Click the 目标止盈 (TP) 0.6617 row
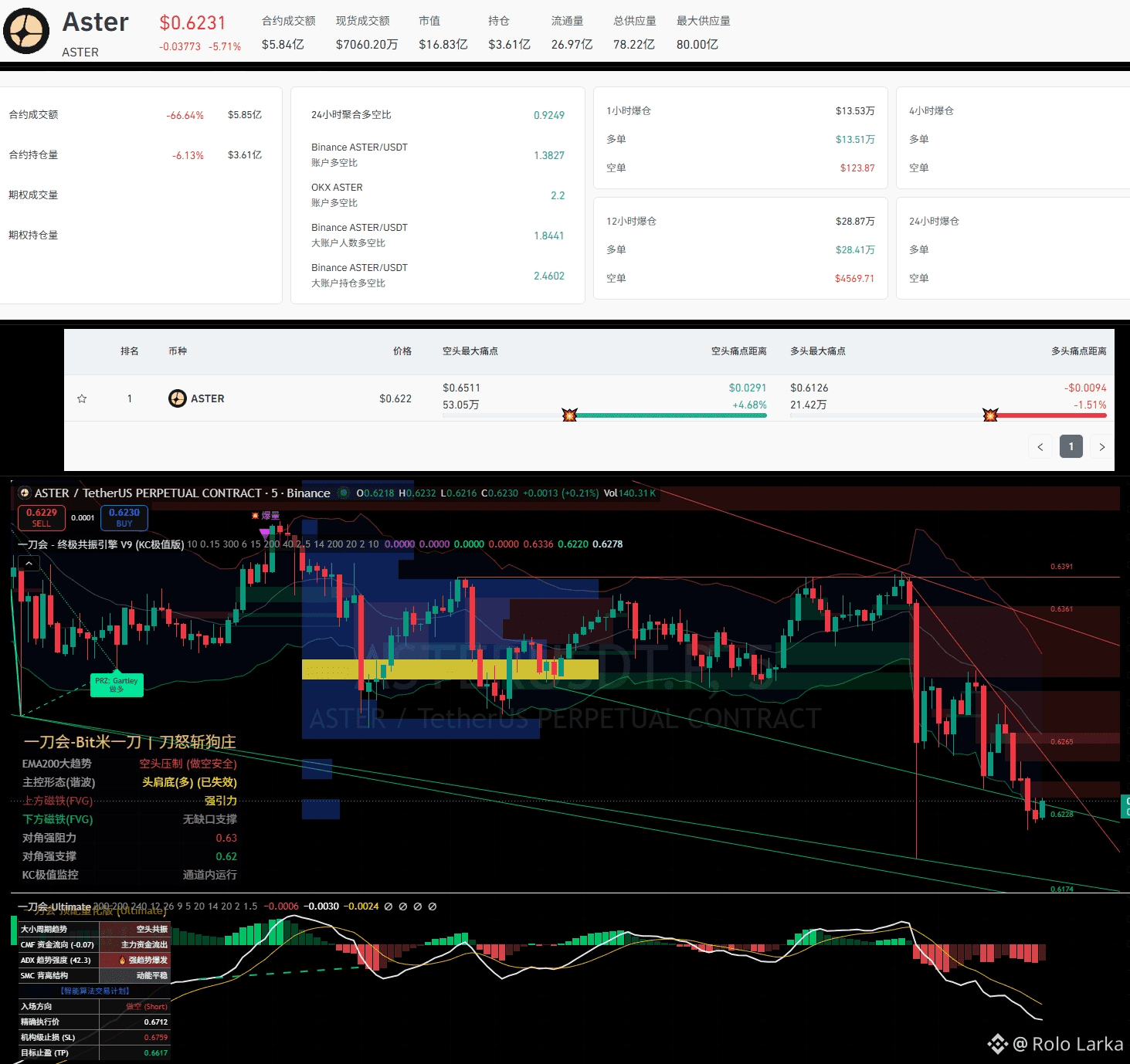The height and width of the screenshot is (1064, 1130). pyautogui.click(x=94, y=1053)
